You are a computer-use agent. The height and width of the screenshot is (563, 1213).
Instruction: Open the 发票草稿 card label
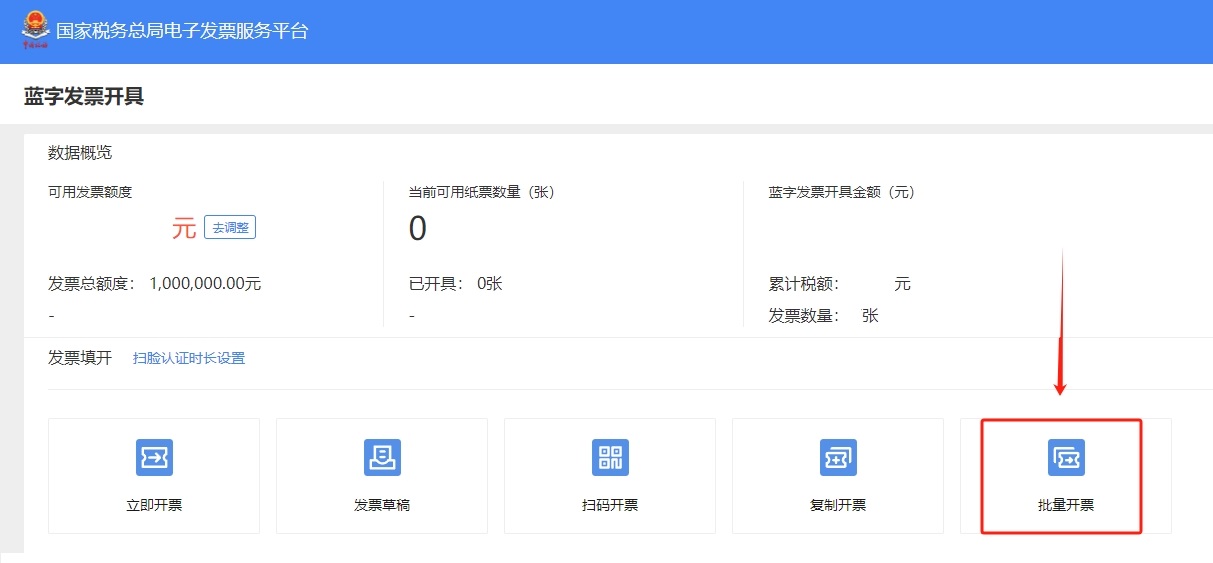[x=382, y=505]
